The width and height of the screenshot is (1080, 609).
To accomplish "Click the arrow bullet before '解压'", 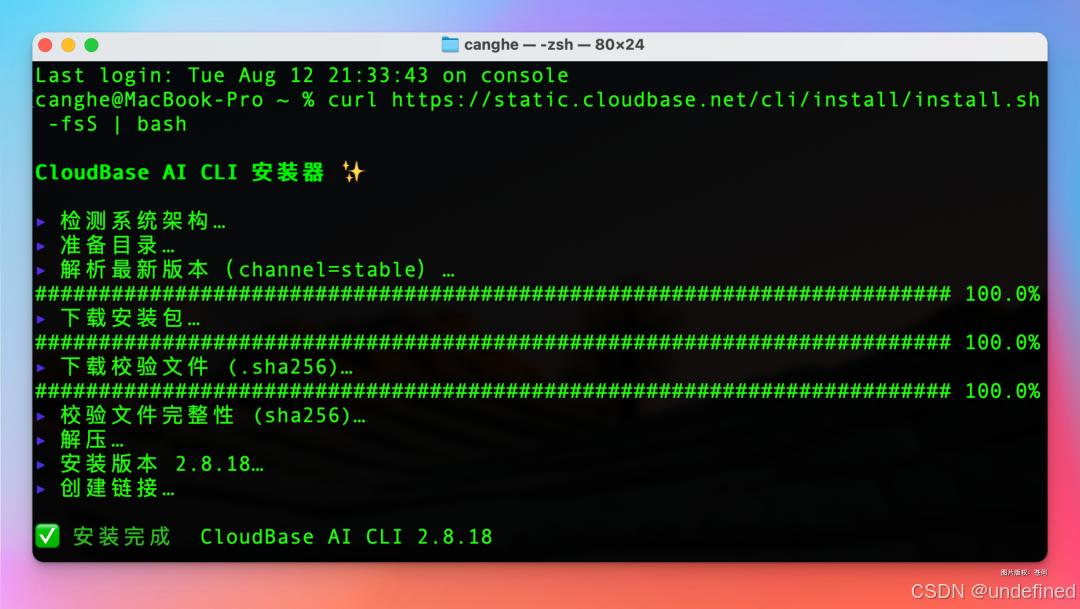I will [41, 440].
